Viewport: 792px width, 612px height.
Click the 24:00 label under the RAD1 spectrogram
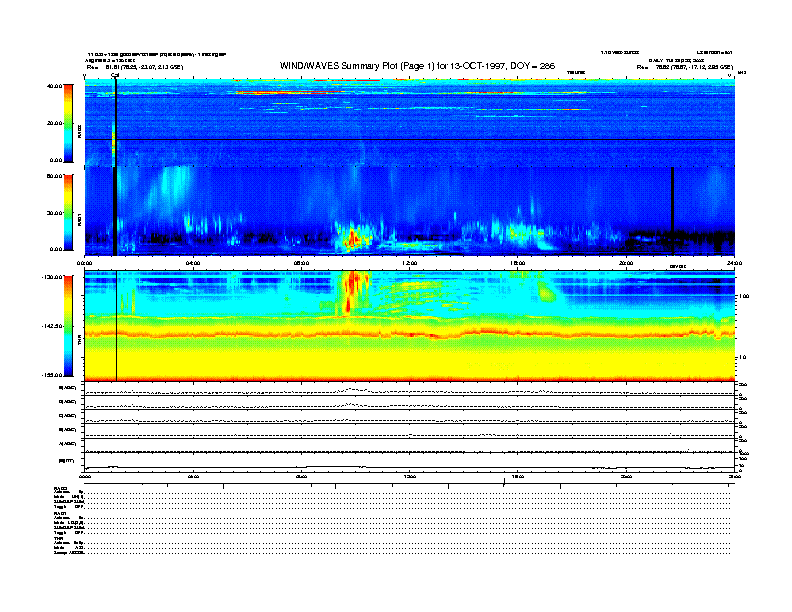coord(734,263)
